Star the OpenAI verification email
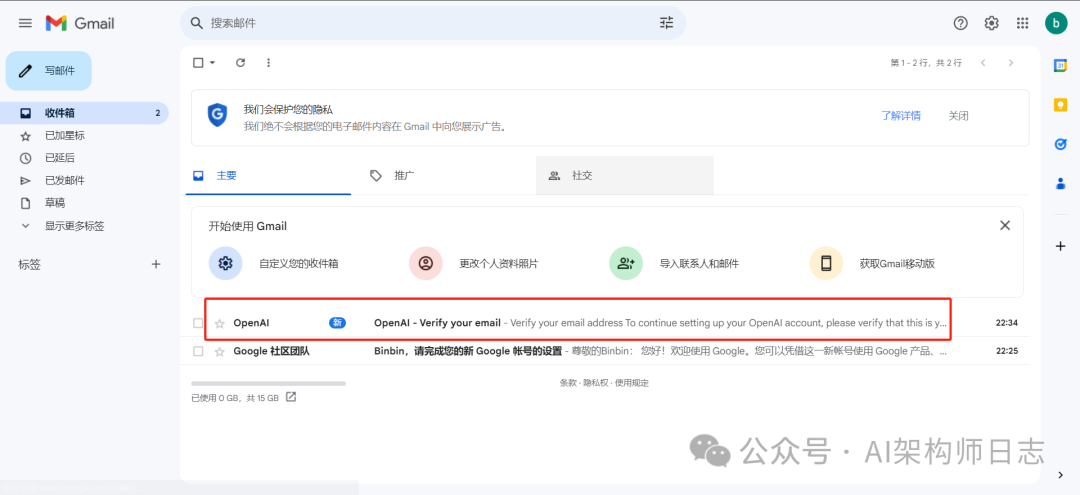 click(220, 323)
